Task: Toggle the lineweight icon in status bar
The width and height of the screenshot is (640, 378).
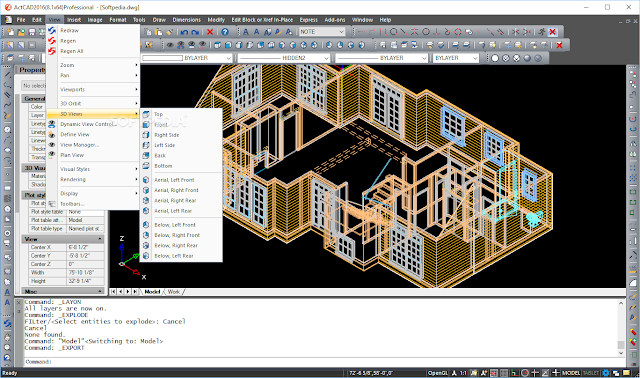Action: tap(556, 373)
